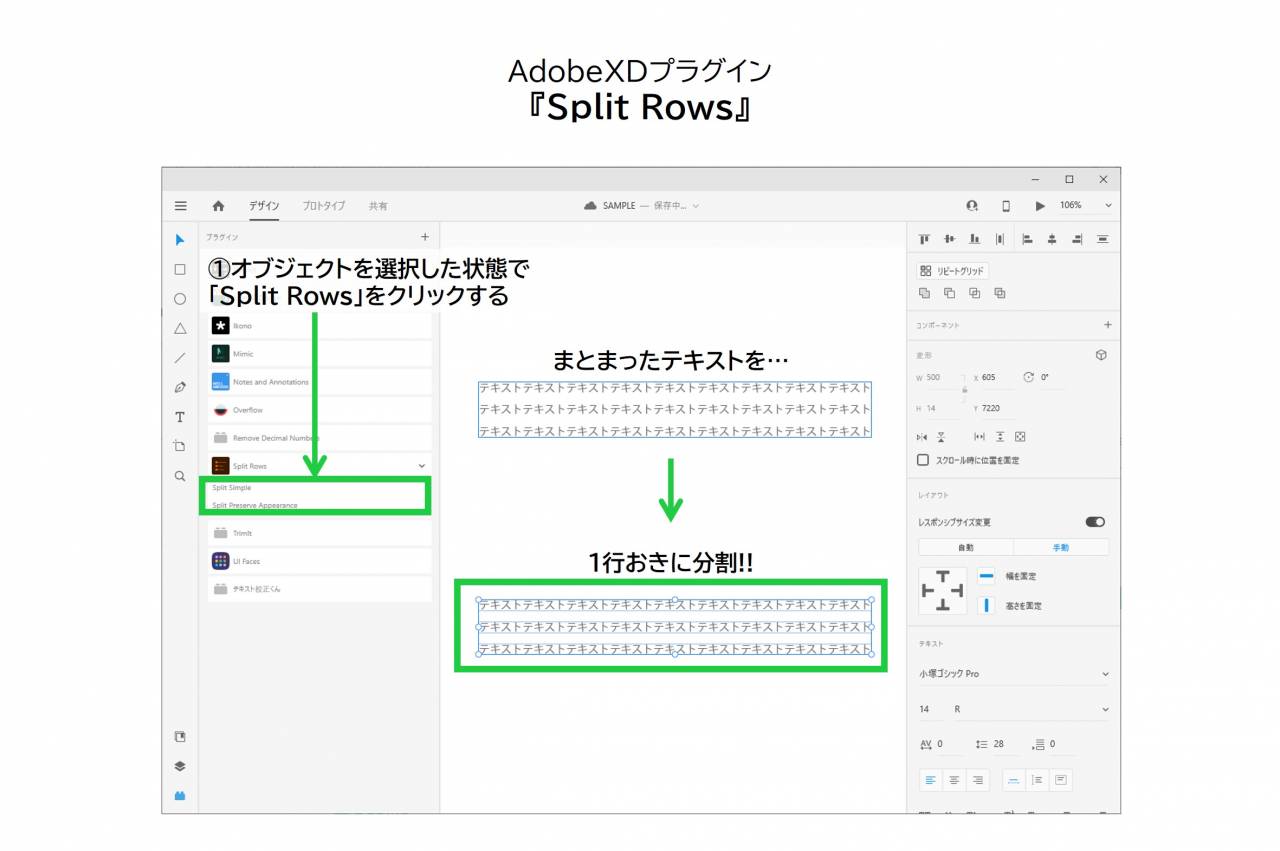Add a plugin with plus icon
Viewport: 1280px width, 851px height.
(x=424, y=237)
